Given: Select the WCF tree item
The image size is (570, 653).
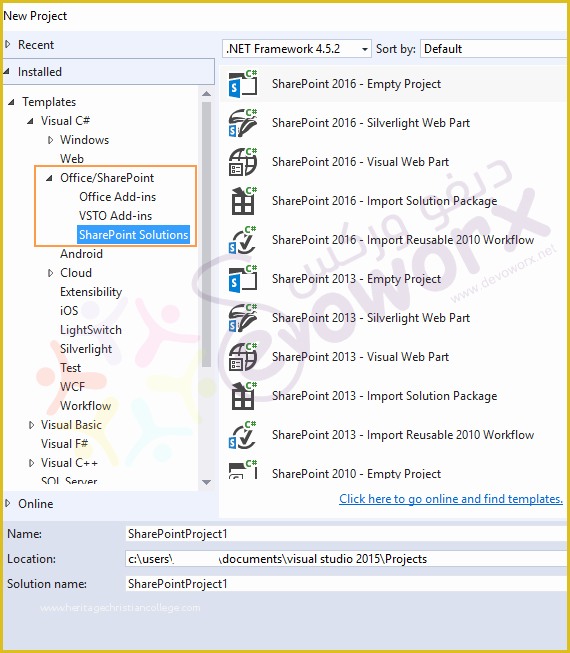Looking at the screenshot, I should pos(72,387).
